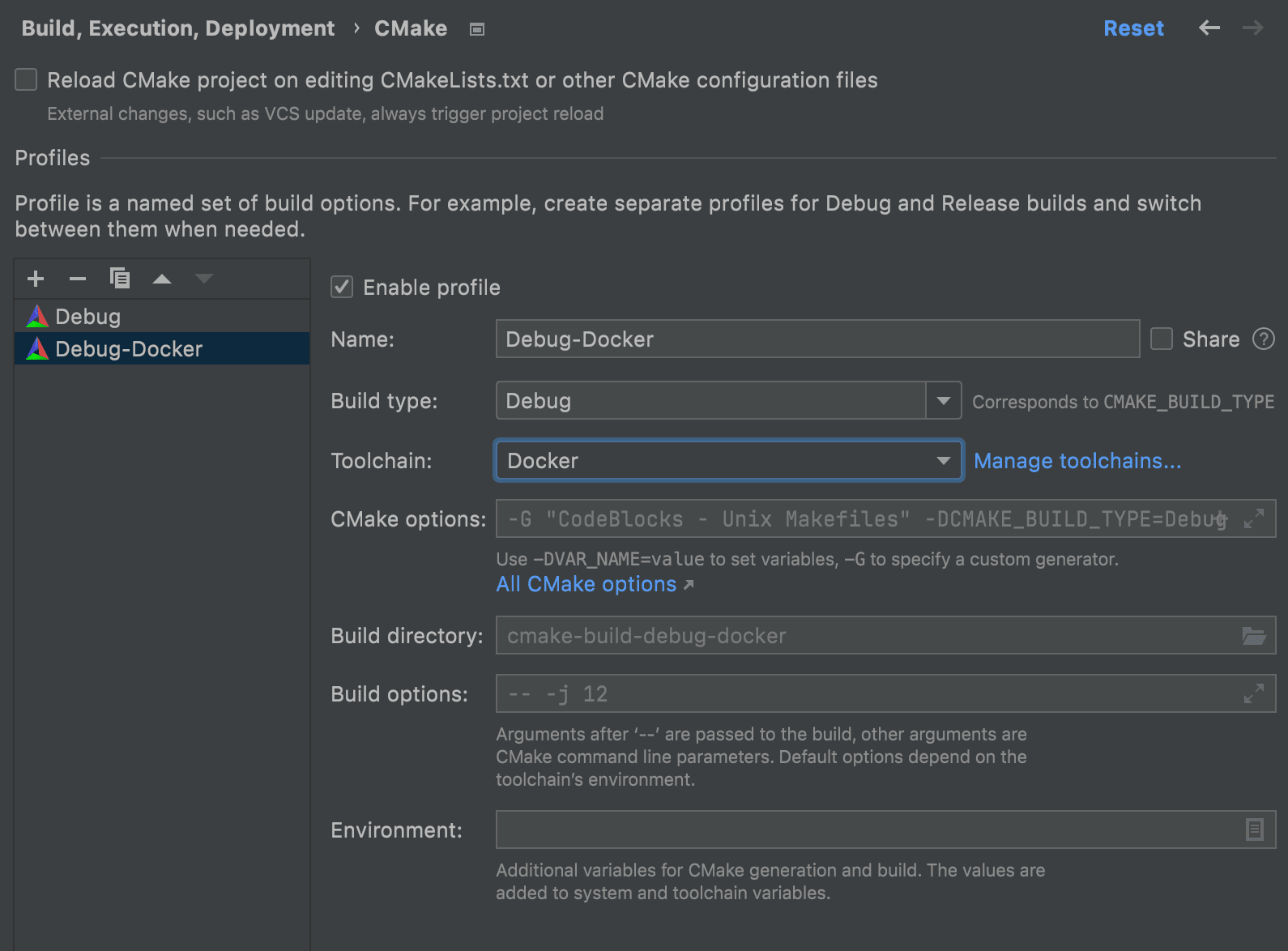Check the Share profile checkbox
The image size is (1288, 951).
coord(1162,339)
